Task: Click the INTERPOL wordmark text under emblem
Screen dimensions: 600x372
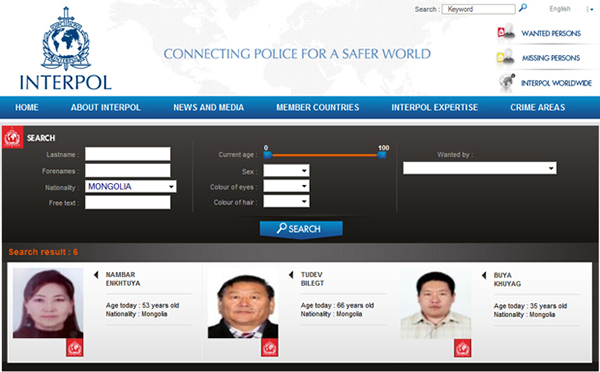Action: pos(66,82)
